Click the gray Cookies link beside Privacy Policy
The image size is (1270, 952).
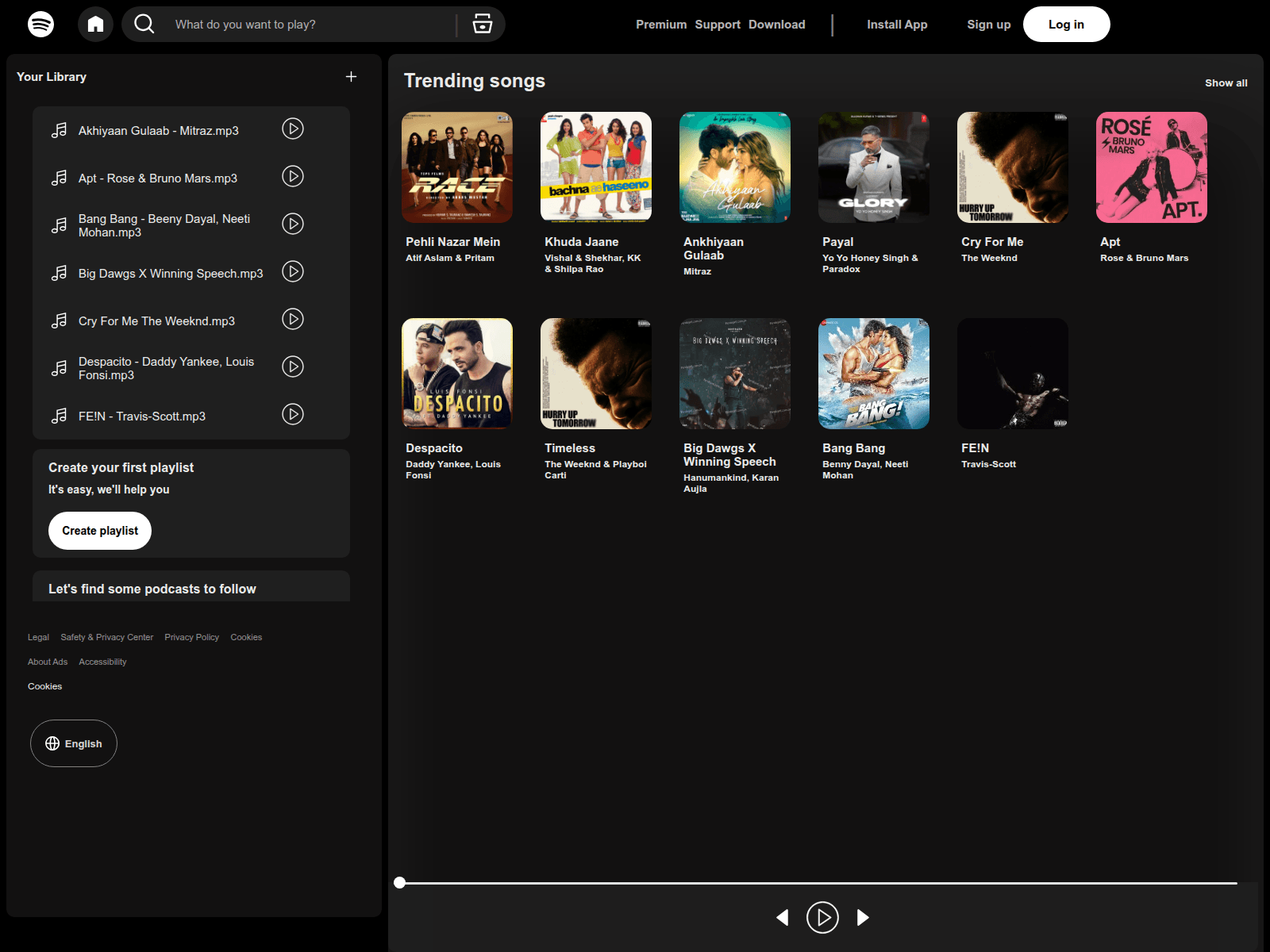(x=246, y=637)
